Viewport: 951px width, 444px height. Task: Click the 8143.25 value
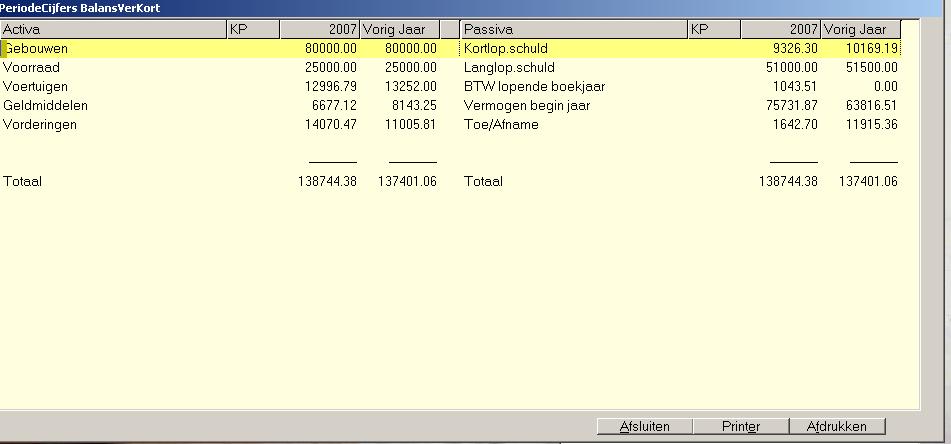[x=414, y=106]
